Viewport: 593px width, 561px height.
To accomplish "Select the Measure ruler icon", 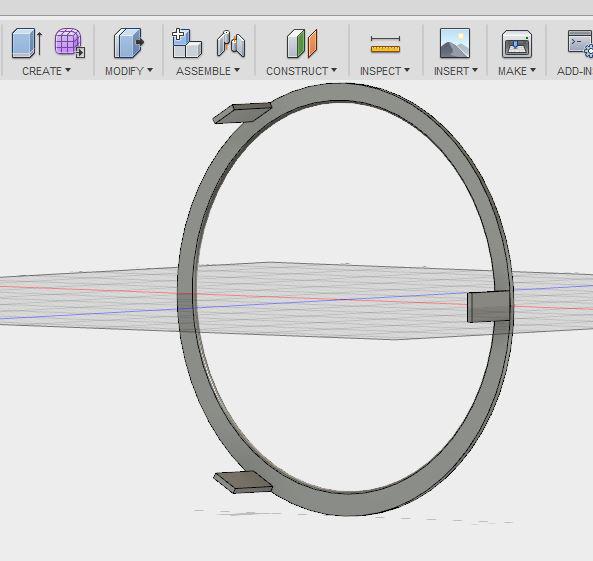I will (x=385, y=44).
